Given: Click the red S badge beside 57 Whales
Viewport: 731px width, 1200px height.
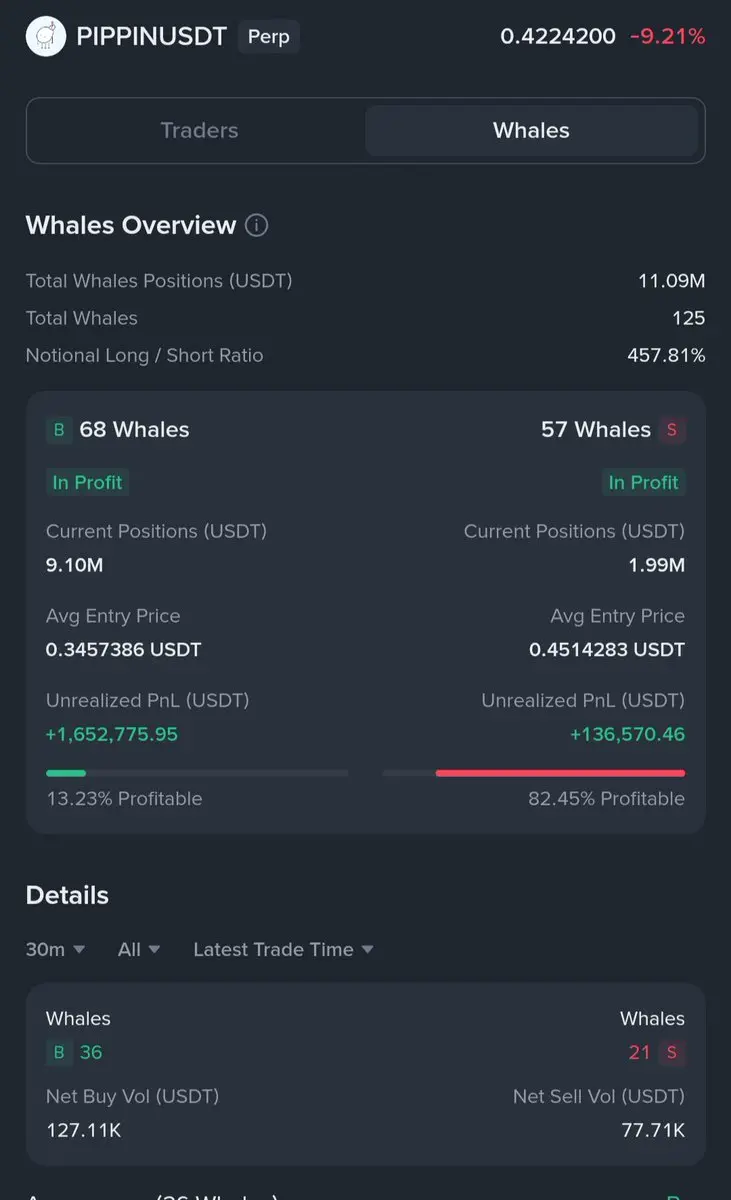Looking at the screenshot, I should point(672,430).
